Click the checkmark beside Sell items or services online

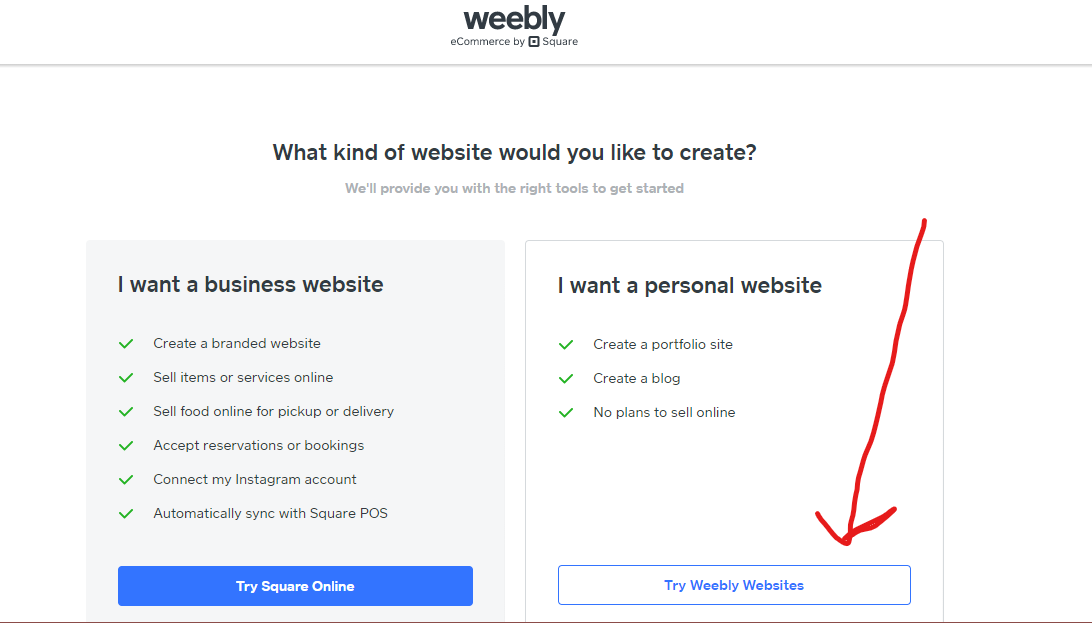pyautogui.click(x=126, y=378)
